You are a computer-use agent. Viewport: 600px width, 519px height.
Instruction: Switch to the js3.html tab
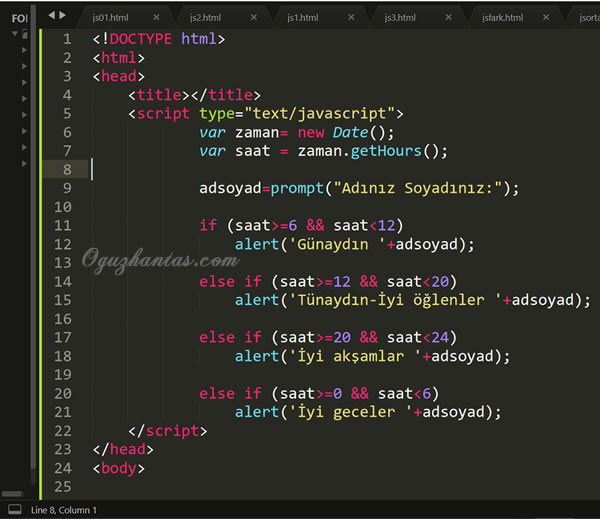coord(400,18)
